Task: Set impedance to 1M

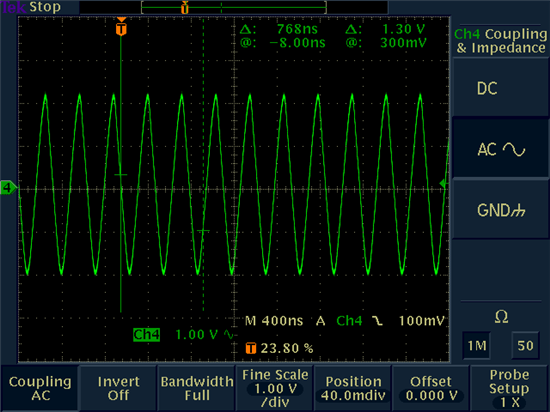Action: 477,346
